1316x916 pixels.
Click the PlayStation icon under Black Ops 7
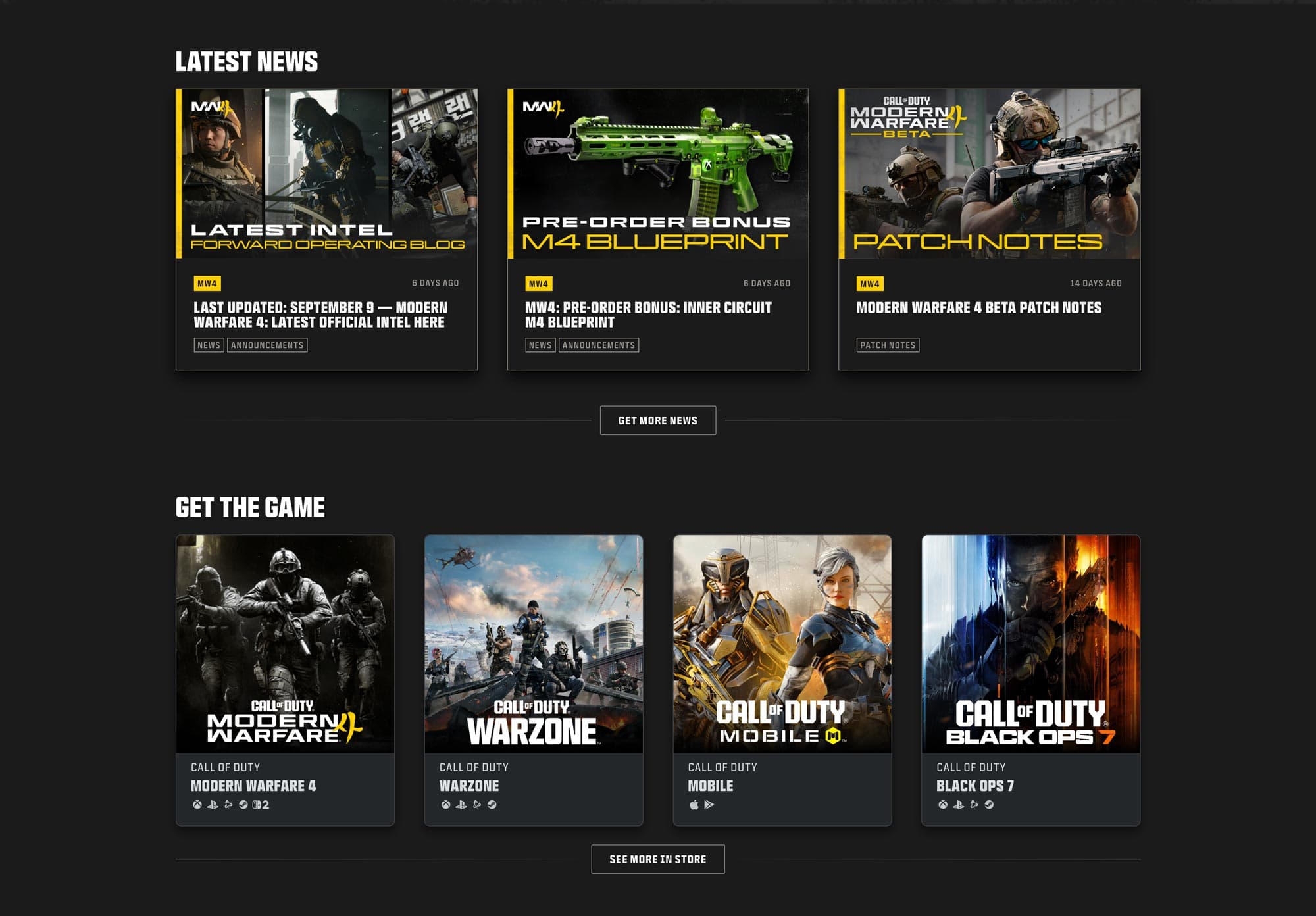pyautogui.click(x=959, y=804)
